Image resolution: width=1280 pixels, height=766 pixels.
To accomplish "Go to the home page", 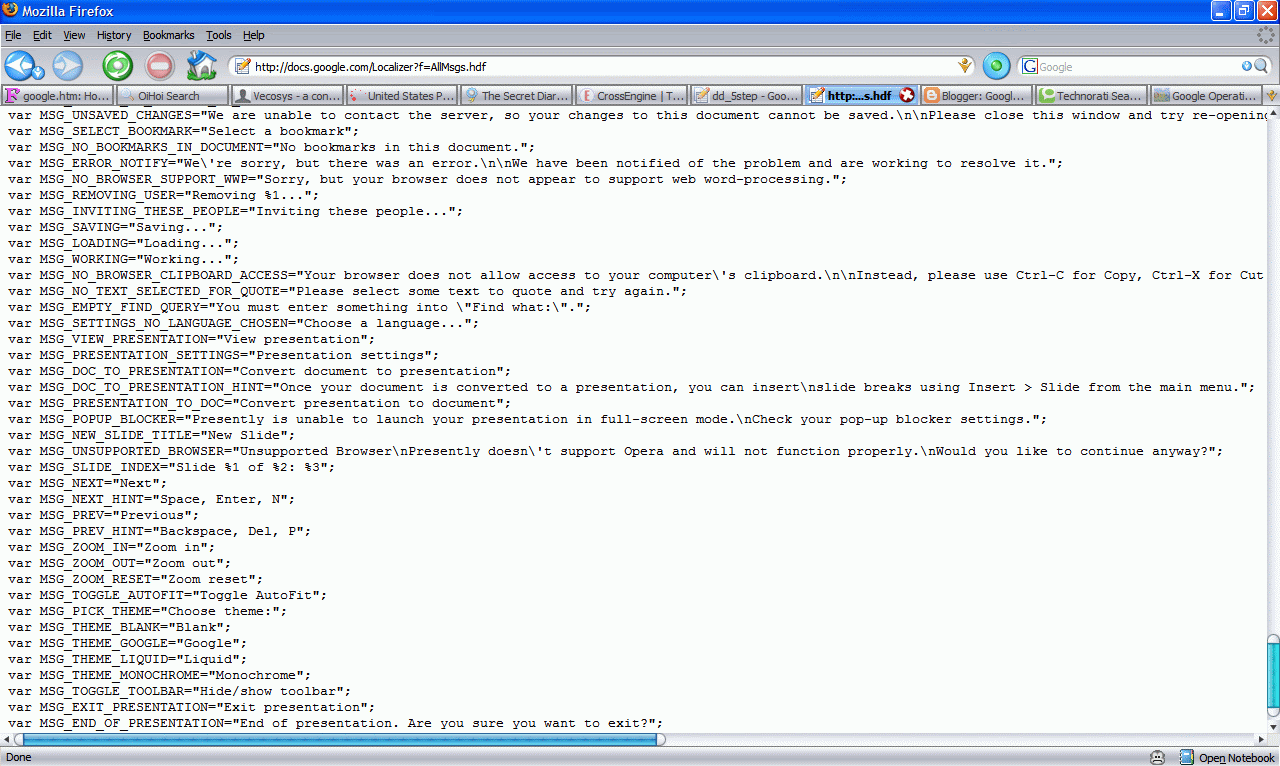I will click(200, 66).
